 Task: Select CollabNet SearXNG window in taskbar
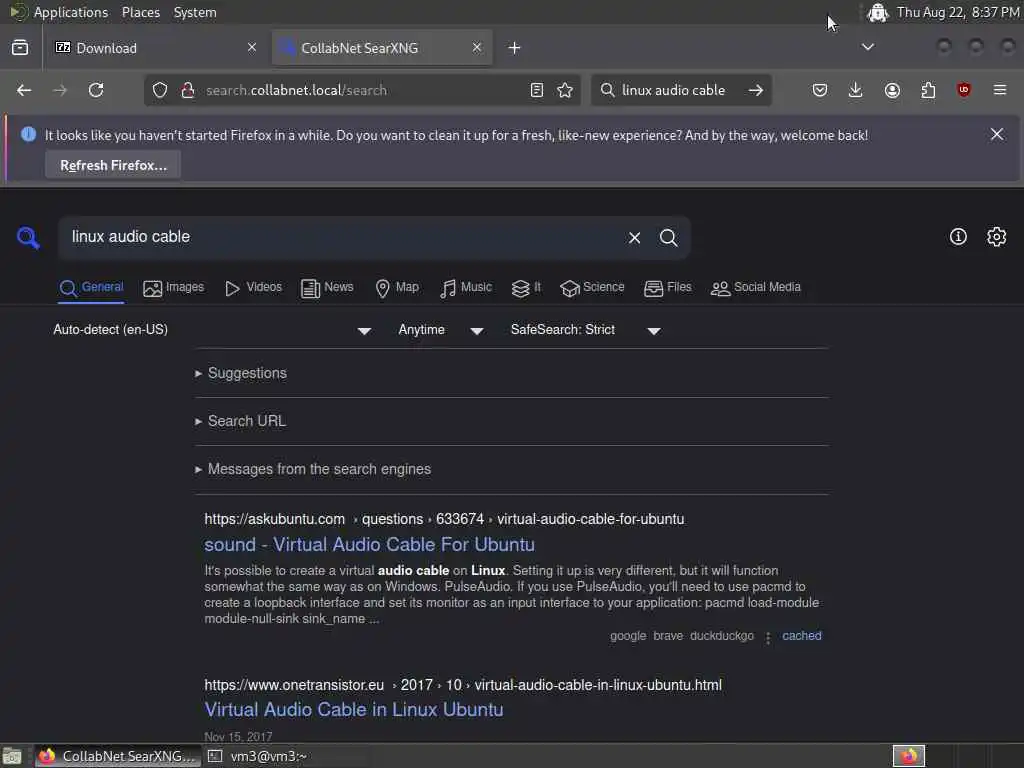[118, 756]
